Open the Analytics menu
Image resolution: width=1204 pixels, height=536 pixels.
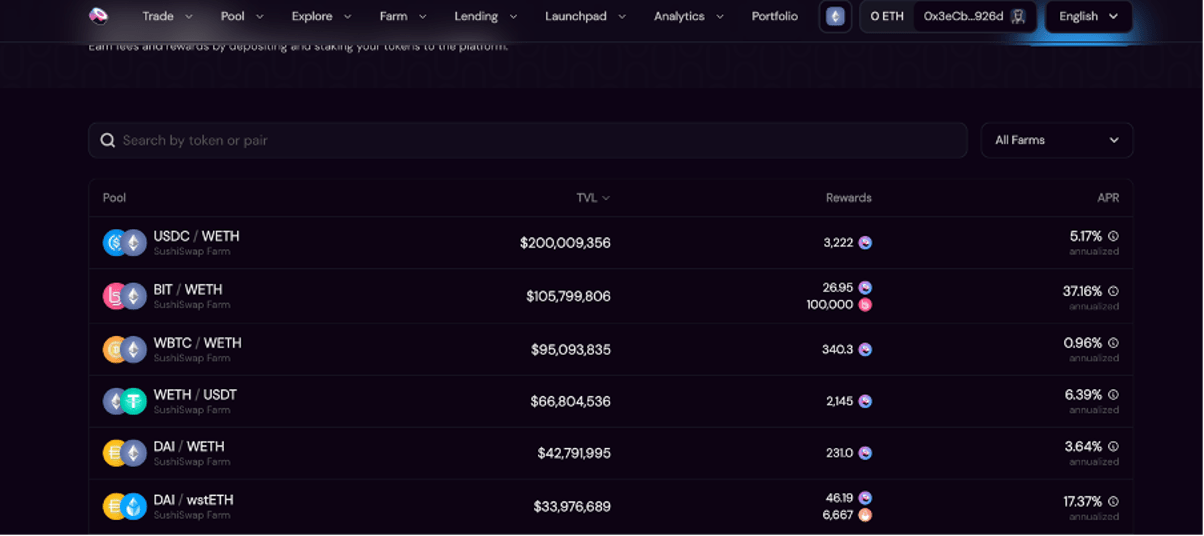coord(688,16)
